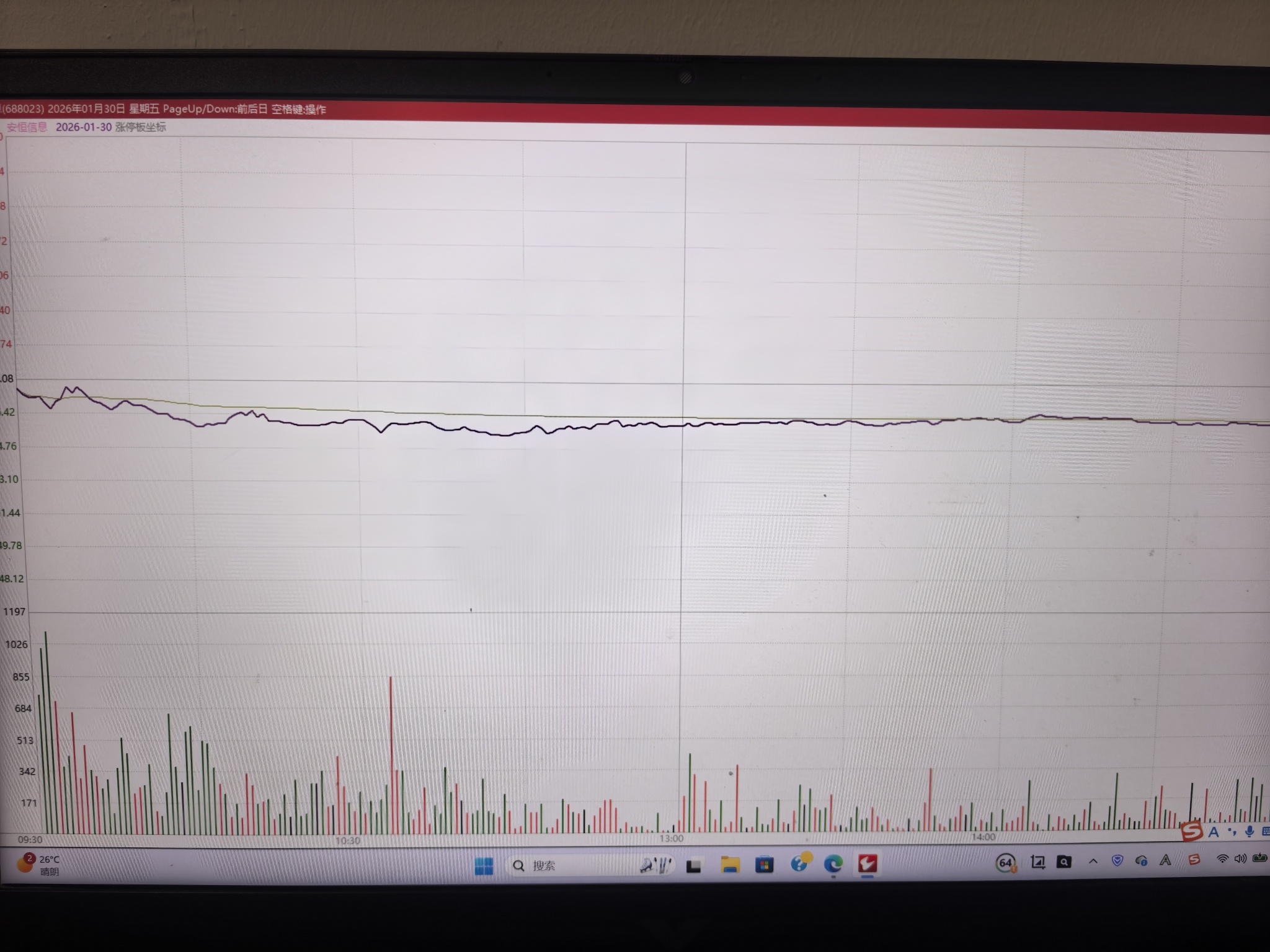1270x952 pixels.
Task: Toggle Sogou punctuation mode button
Action: [1232, 832]
